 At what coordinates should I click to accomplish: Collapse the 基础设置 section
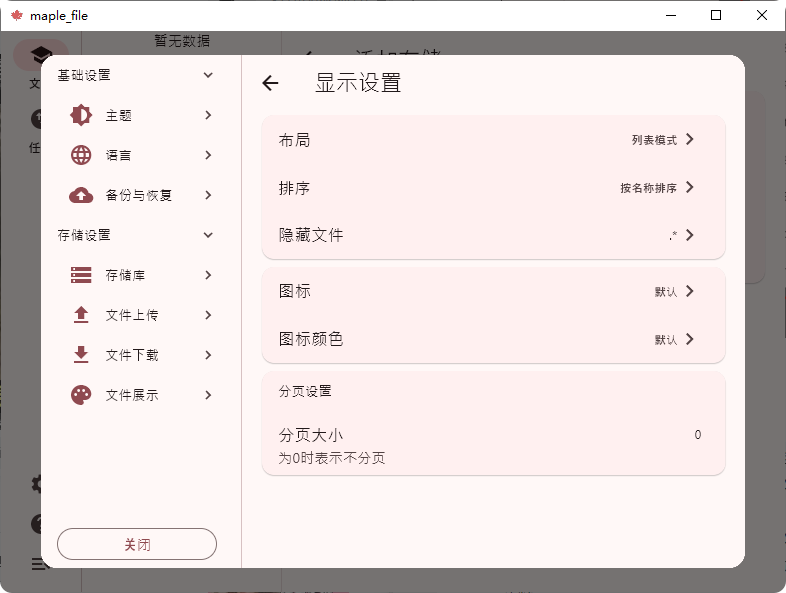click(x=208, y=75)
